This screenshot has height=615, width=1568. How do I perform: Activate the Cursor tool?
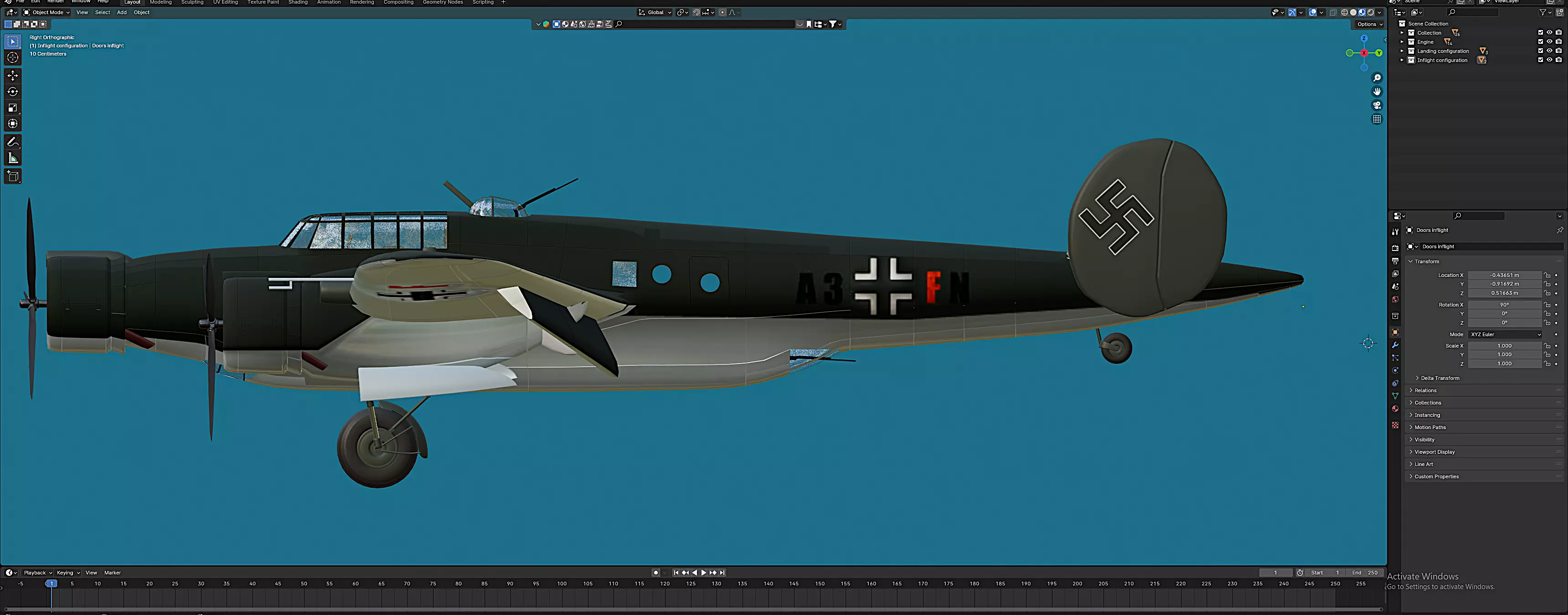tap(13, 57)
